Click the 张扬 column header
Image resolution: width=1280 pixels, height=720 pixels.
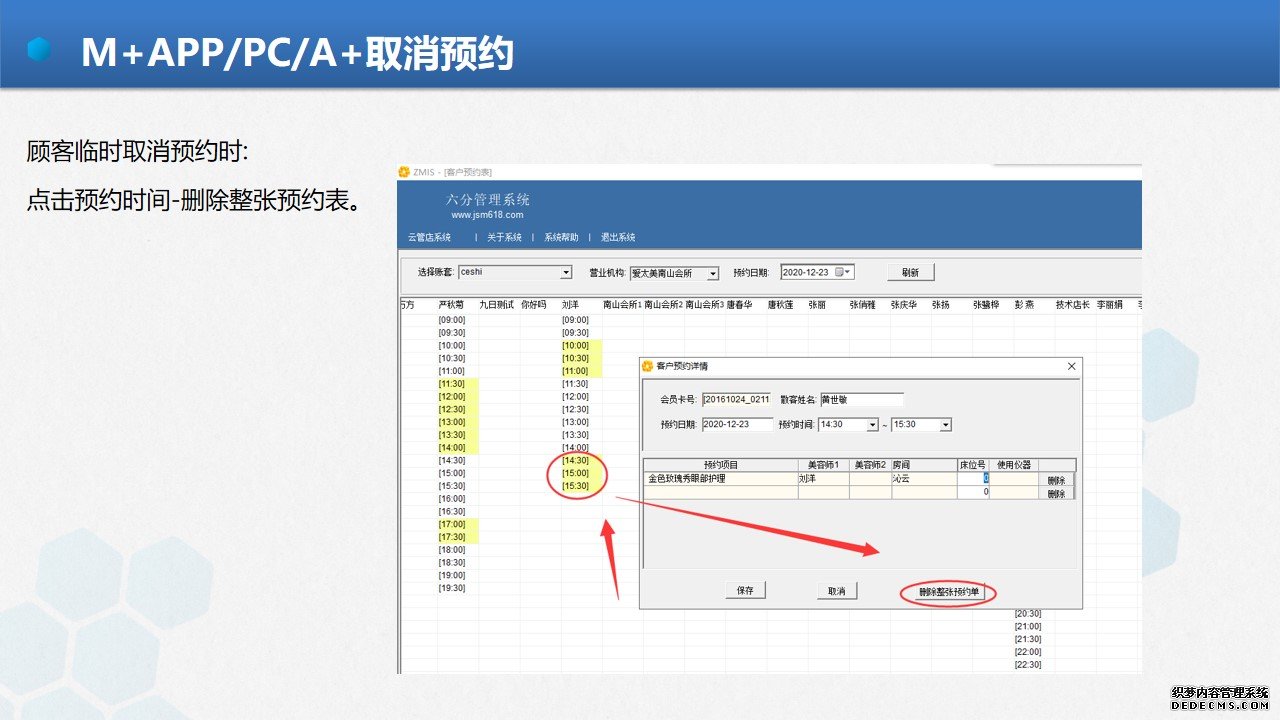(x=940, y=304)
